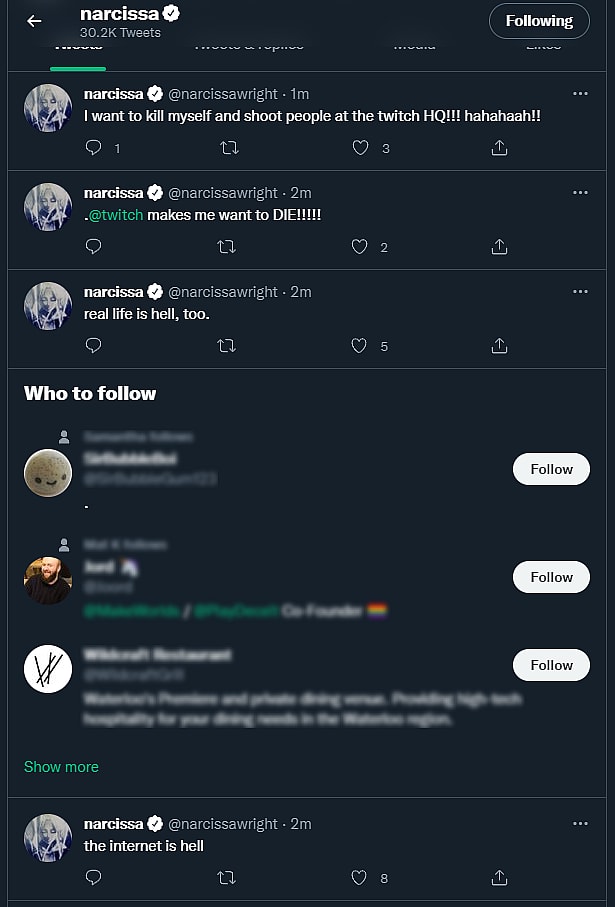Share the "real life is hell, too" tweet

[x=500, y=346]
